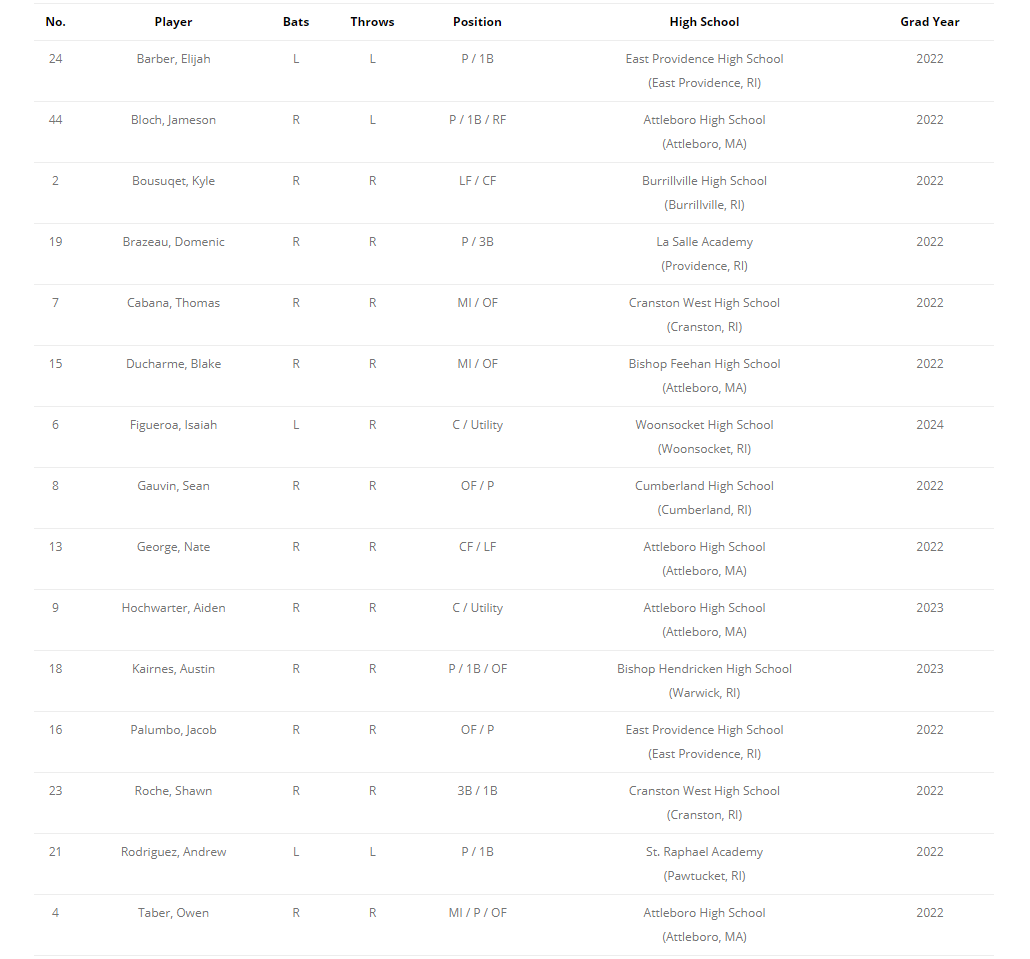Click the Grad Year column header

(x=929, y=22)
